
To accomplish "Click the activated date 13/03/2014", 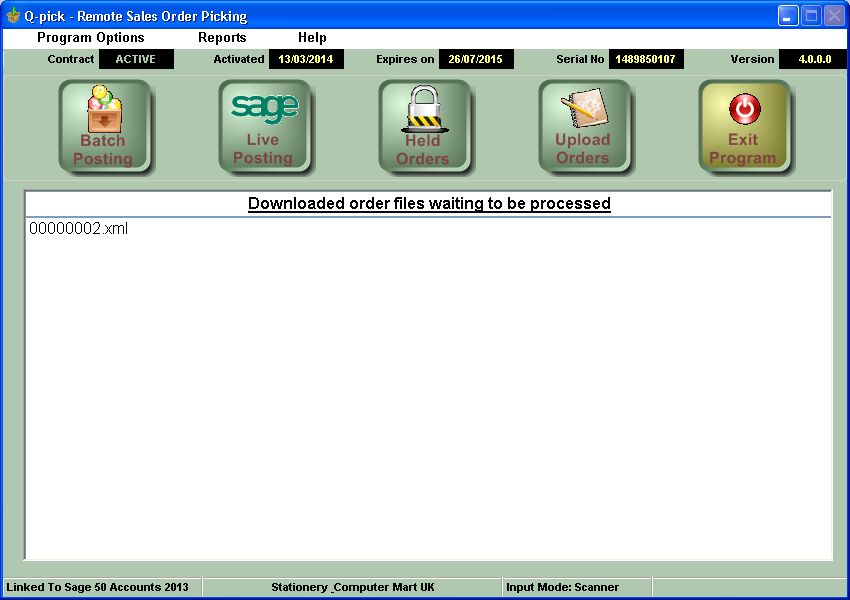I will [x=306, y=59].
